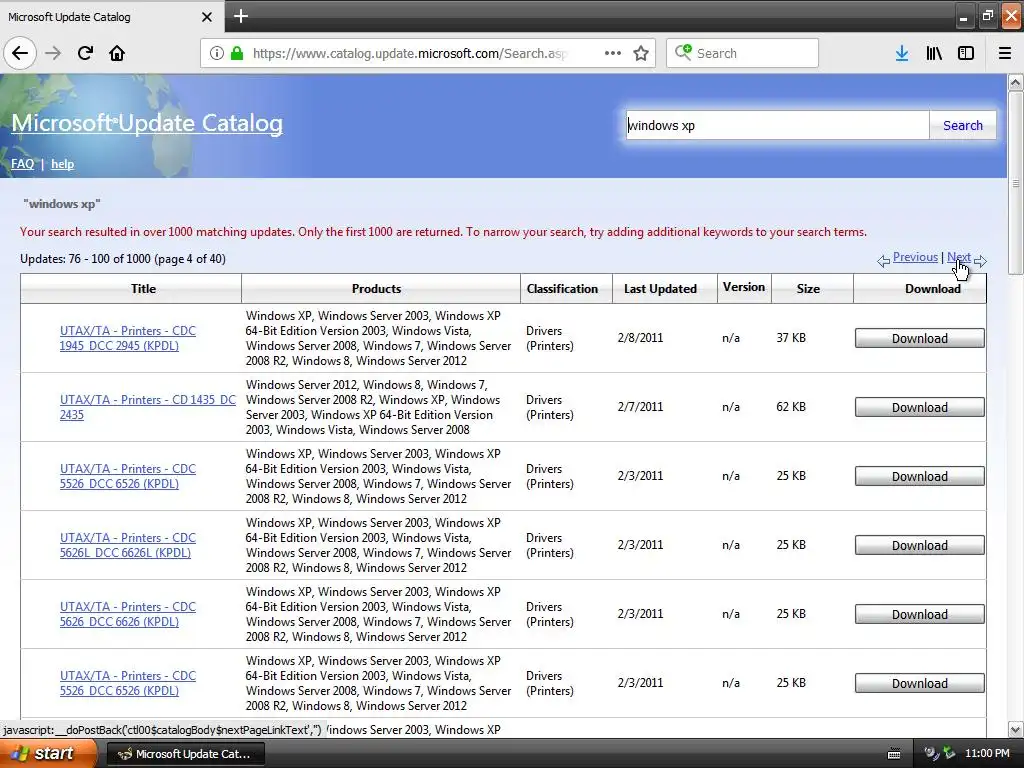Viewport: 1024px width, 768px height.
Task: Open UTAX/TA CDC 1945 DCC 2945 (KPDL) link
Action: tap(127, 338)
